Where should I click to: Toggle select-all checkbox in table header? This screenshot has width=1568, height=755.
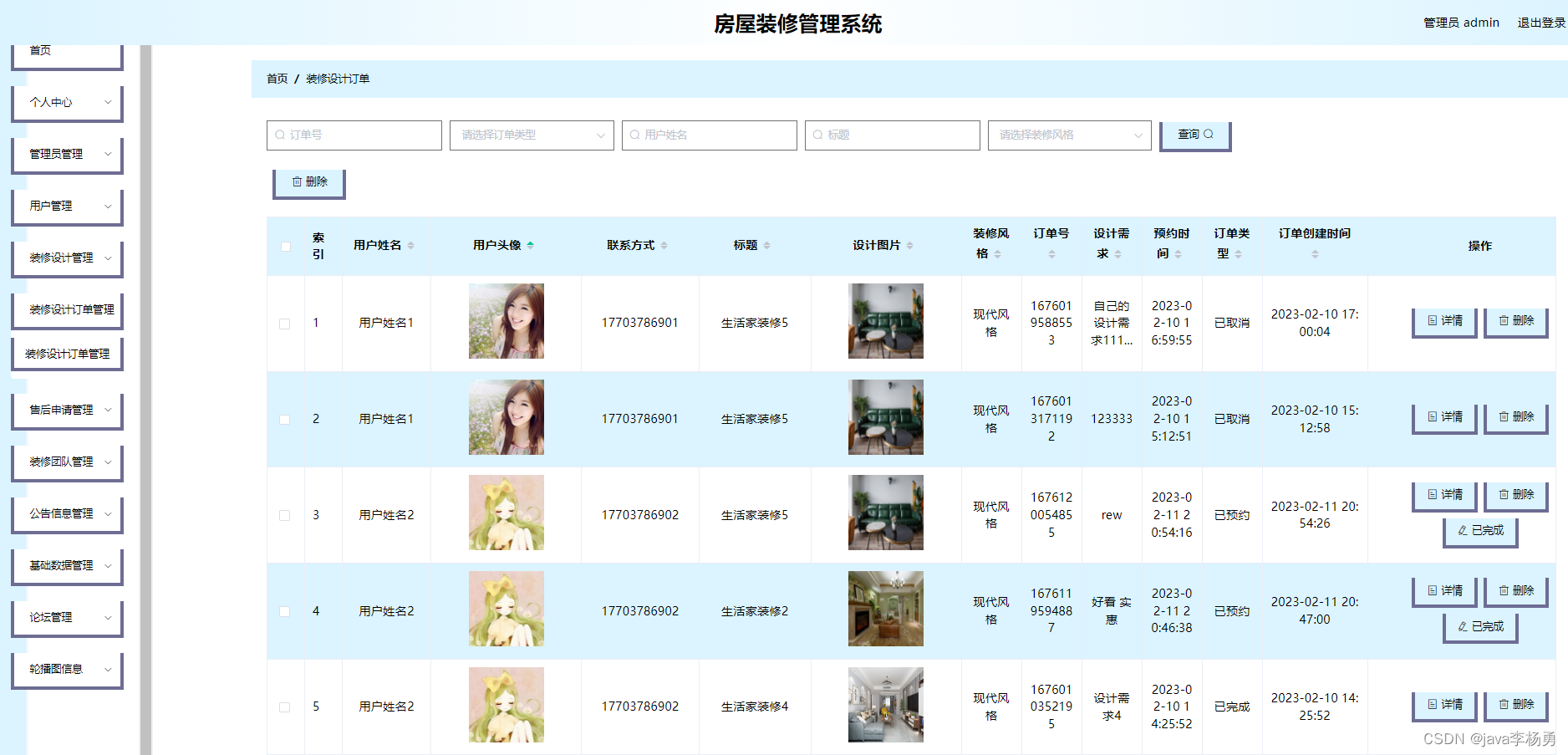tap(286, 247)
